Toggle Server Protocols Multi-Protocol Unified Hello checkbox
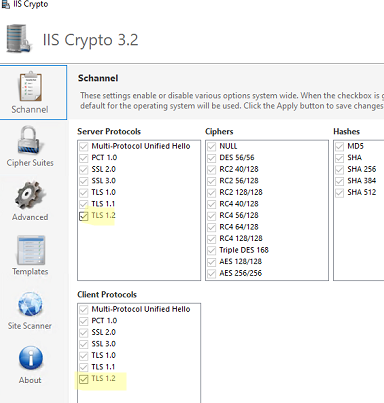This screenshot has width=384, height=403. [x=84, y=147]
